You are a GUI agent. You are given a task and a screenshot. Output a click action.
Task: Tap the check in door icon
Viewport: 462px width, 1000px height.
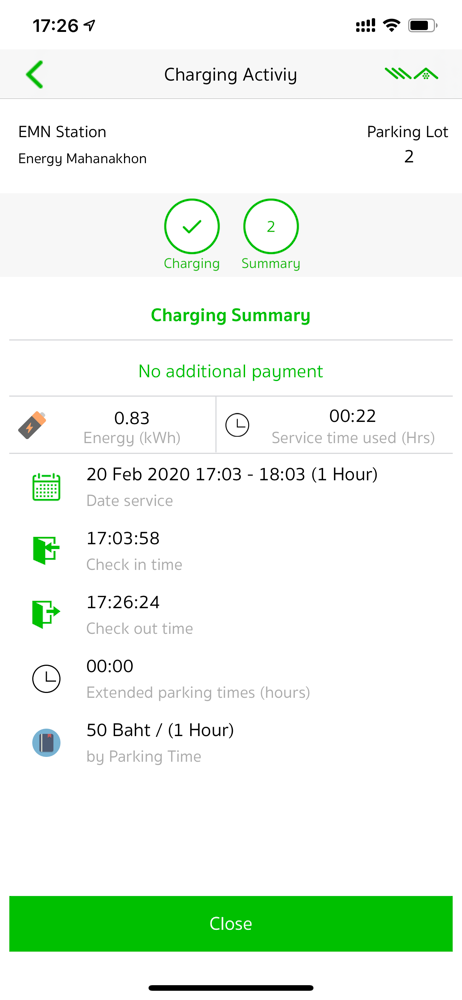(46, 550)
